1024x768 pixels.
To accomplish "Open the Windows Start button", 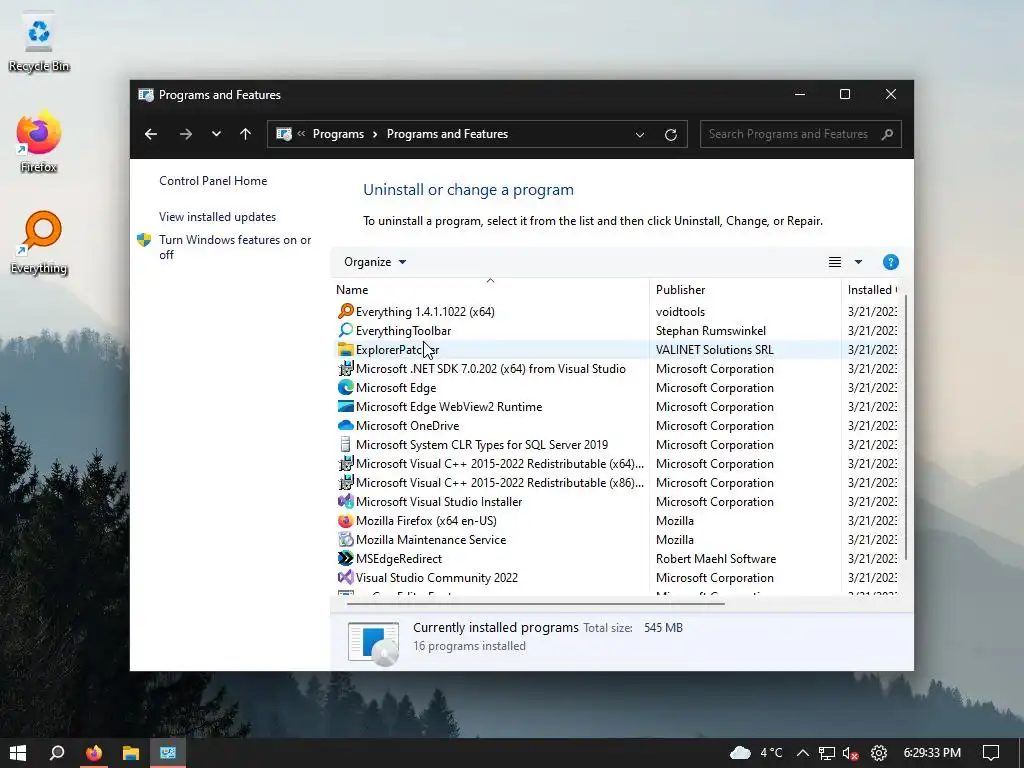I will [x=18, y=753].
